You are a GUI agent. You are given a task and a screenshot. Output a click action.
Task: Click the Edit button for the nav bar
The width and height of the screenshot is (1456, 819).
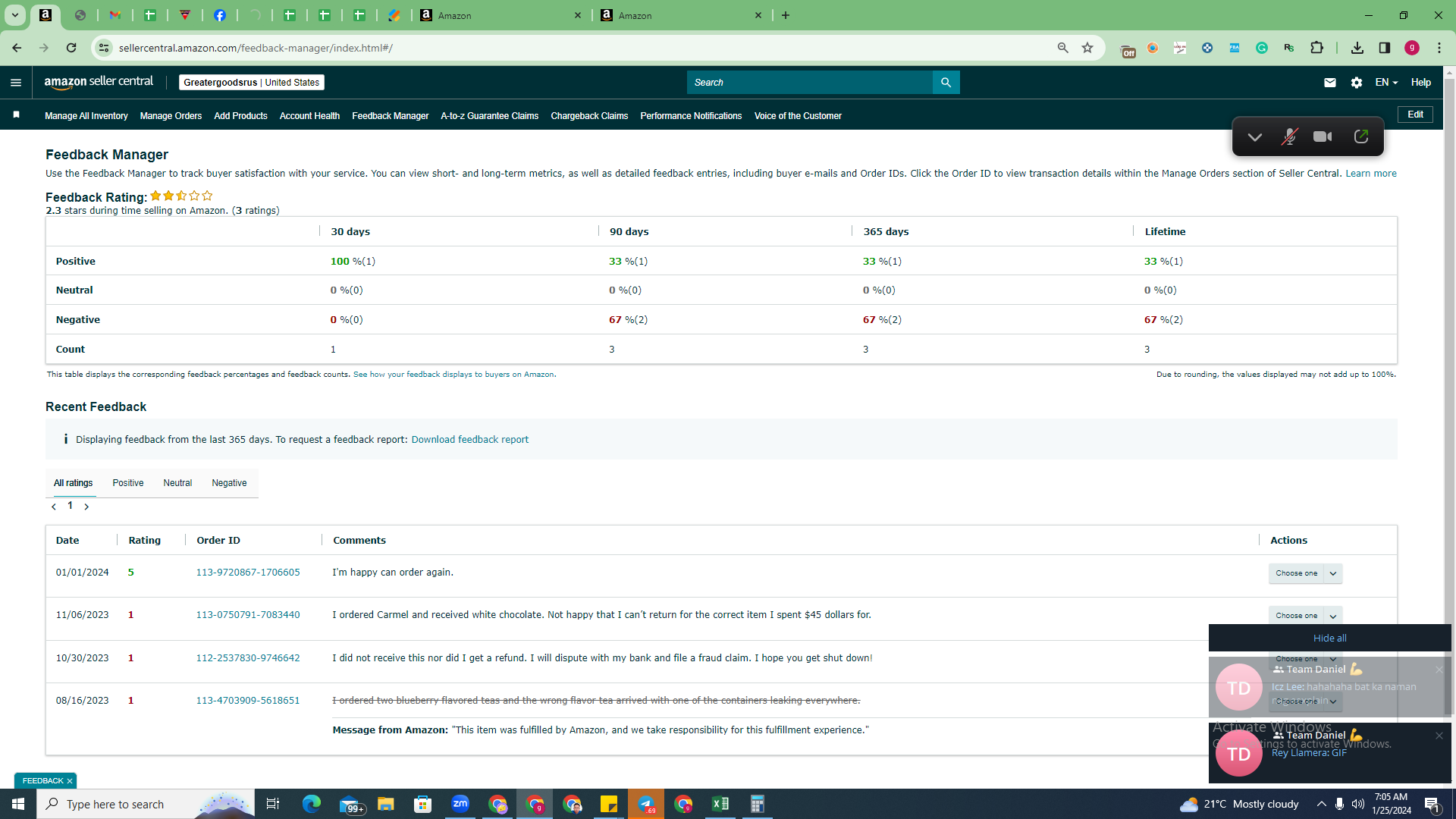point(1415,115)
